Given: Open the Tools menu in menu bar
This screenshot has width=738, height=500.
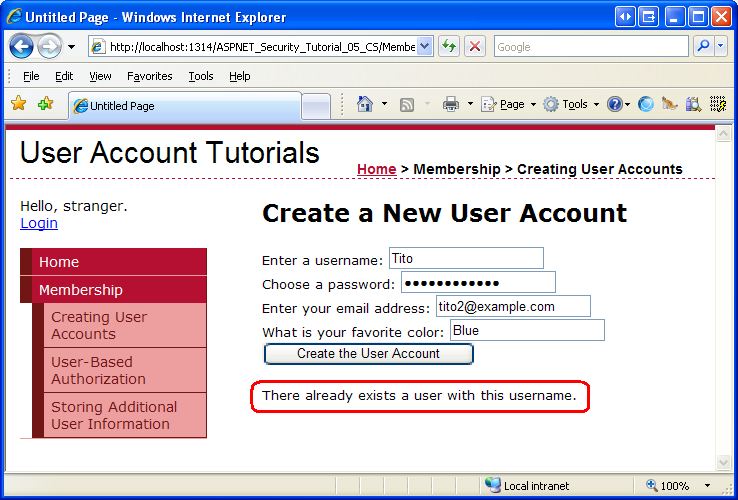Looking at the screenshot, I should pyautogui.click(x=201, y=76).
